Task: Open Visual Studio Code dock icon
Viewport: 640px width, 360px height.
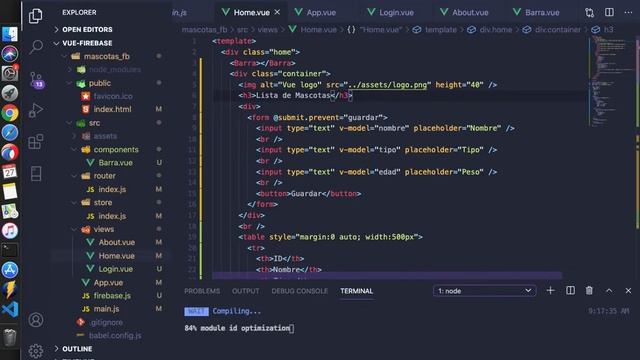Action: pos(10,309)
